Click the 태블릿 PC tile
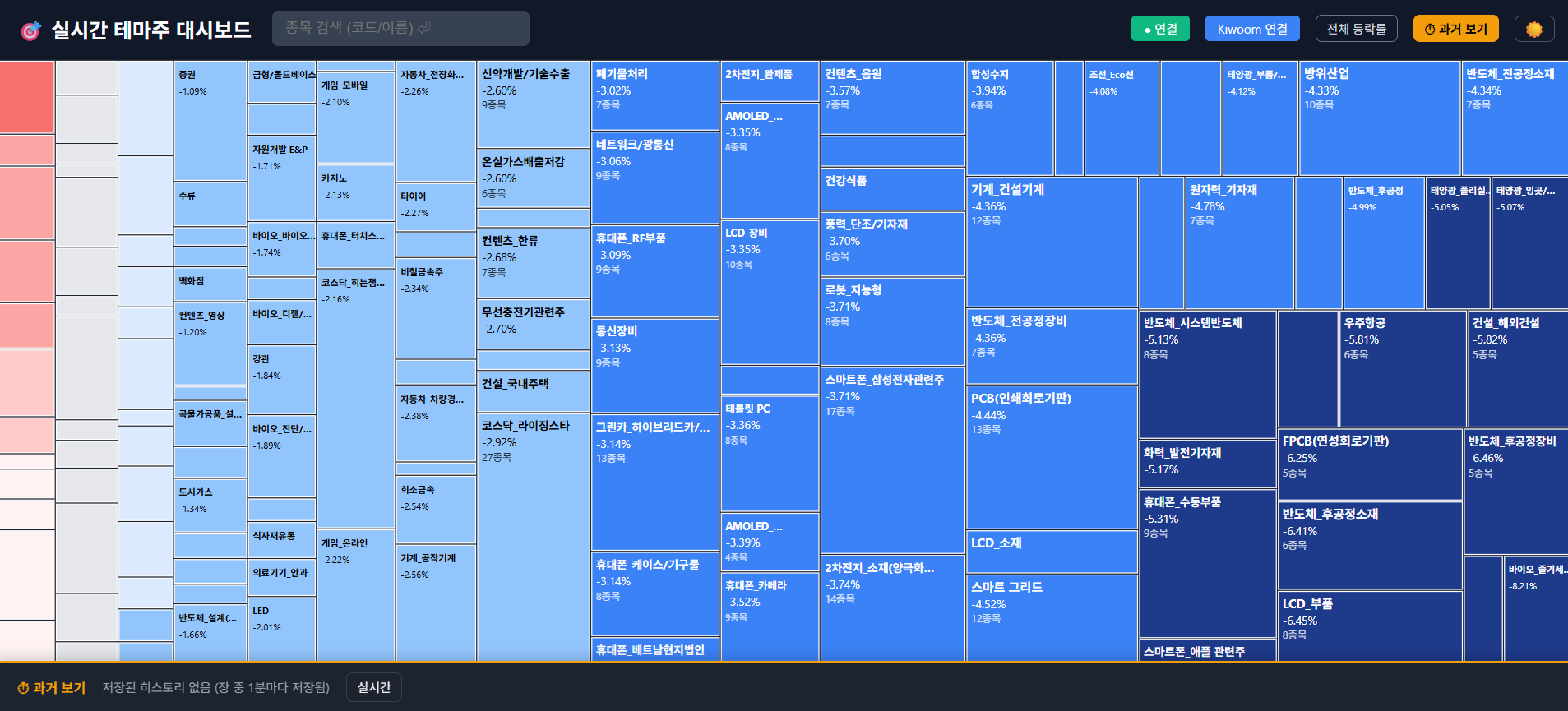 coord(770,453)
